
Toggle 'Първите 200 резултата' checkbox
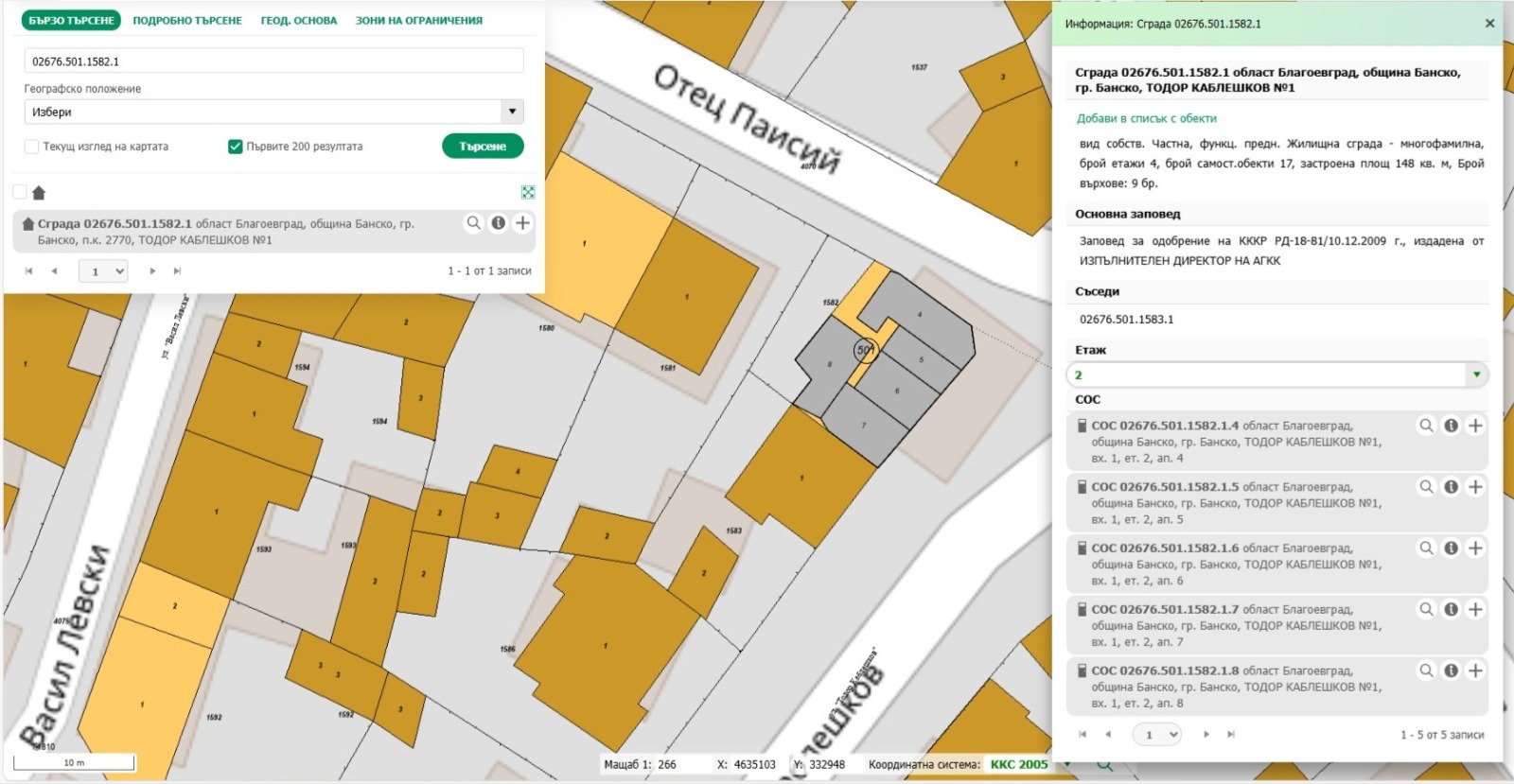pos(236,147)
